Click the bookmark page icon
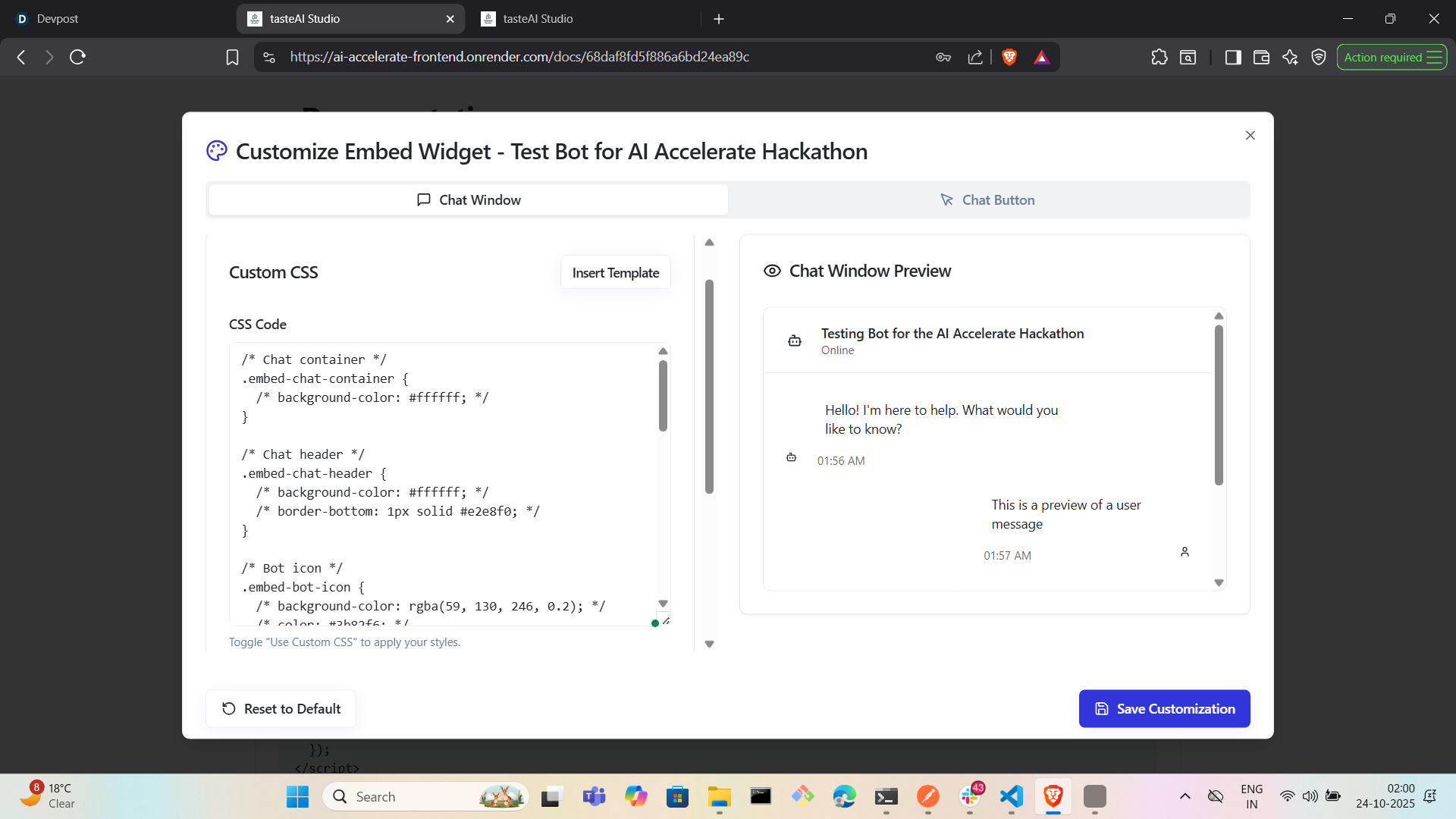 (x=232, y=57)
